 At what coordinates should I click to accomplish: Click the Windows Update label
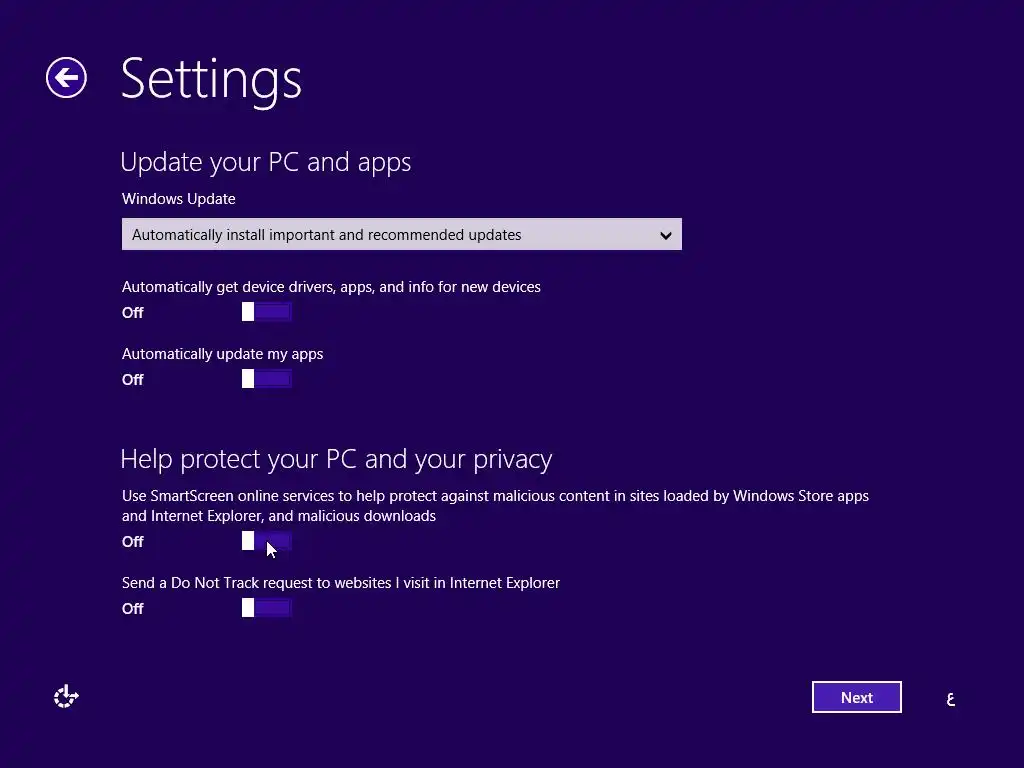[178, 199]
